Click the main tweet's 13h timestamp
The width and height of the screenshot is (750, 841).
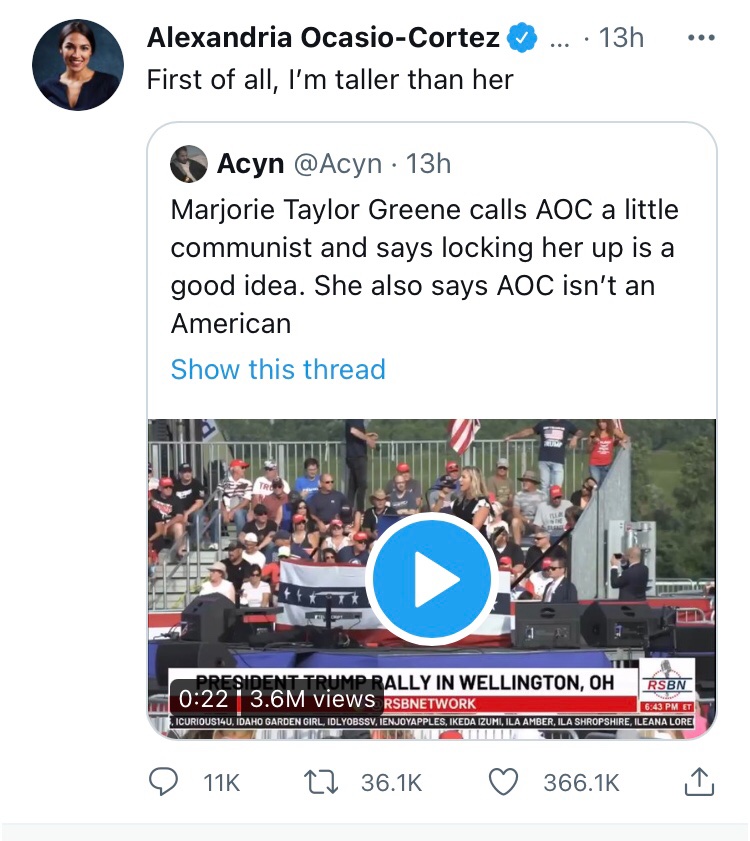[x=620, y=38]
